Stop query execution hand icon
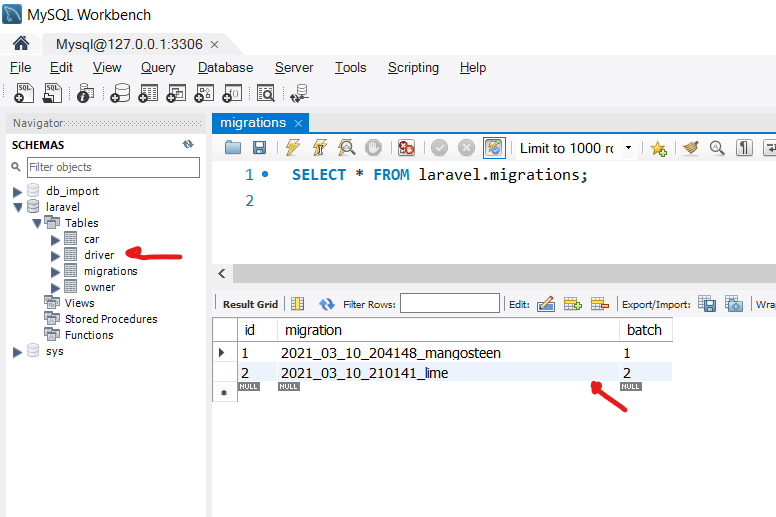Image resolution: width=776 pixels, height=517 pixels. click(373, 147)
